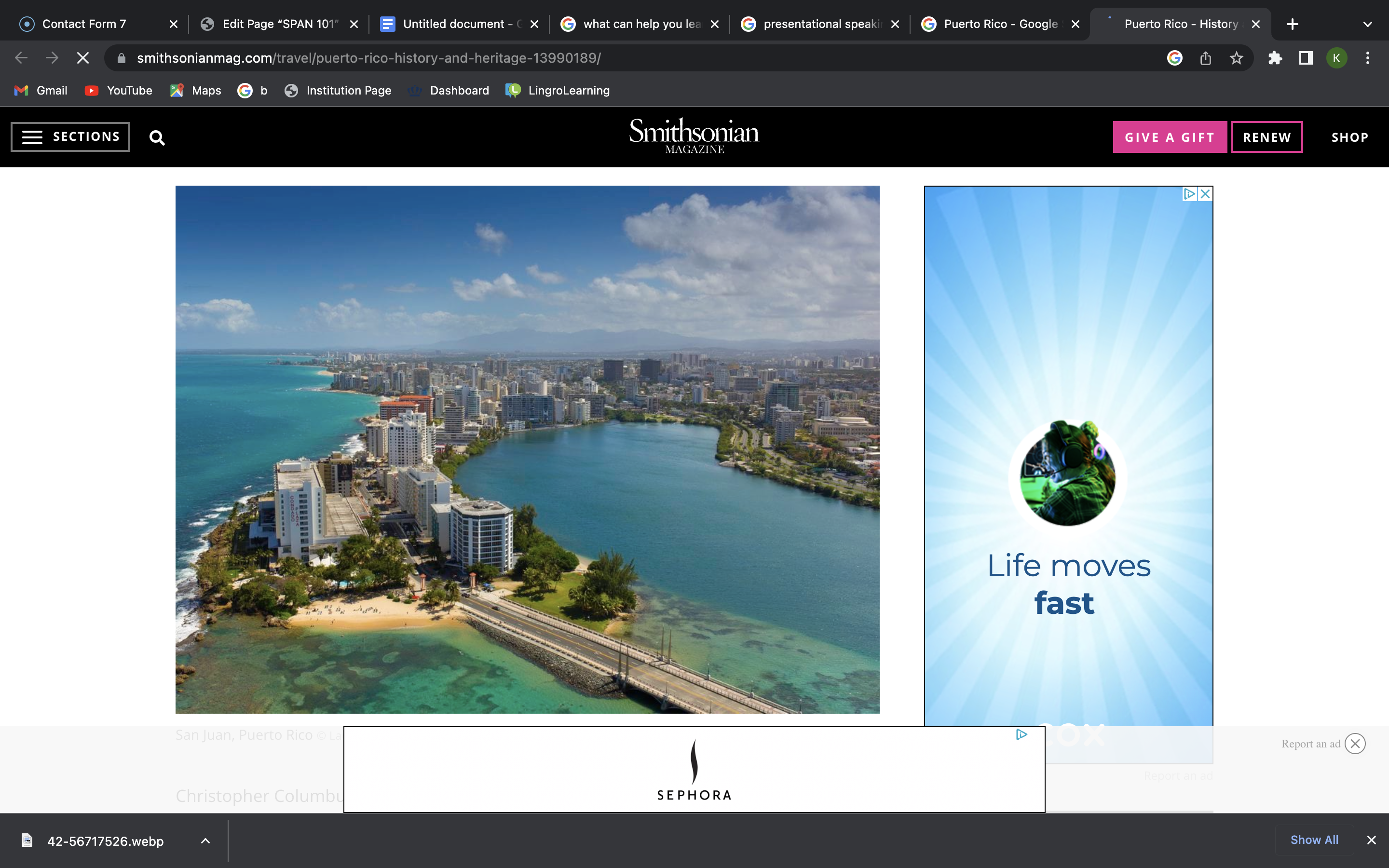Open the "presentational speaki" tab

pos(813,24)
